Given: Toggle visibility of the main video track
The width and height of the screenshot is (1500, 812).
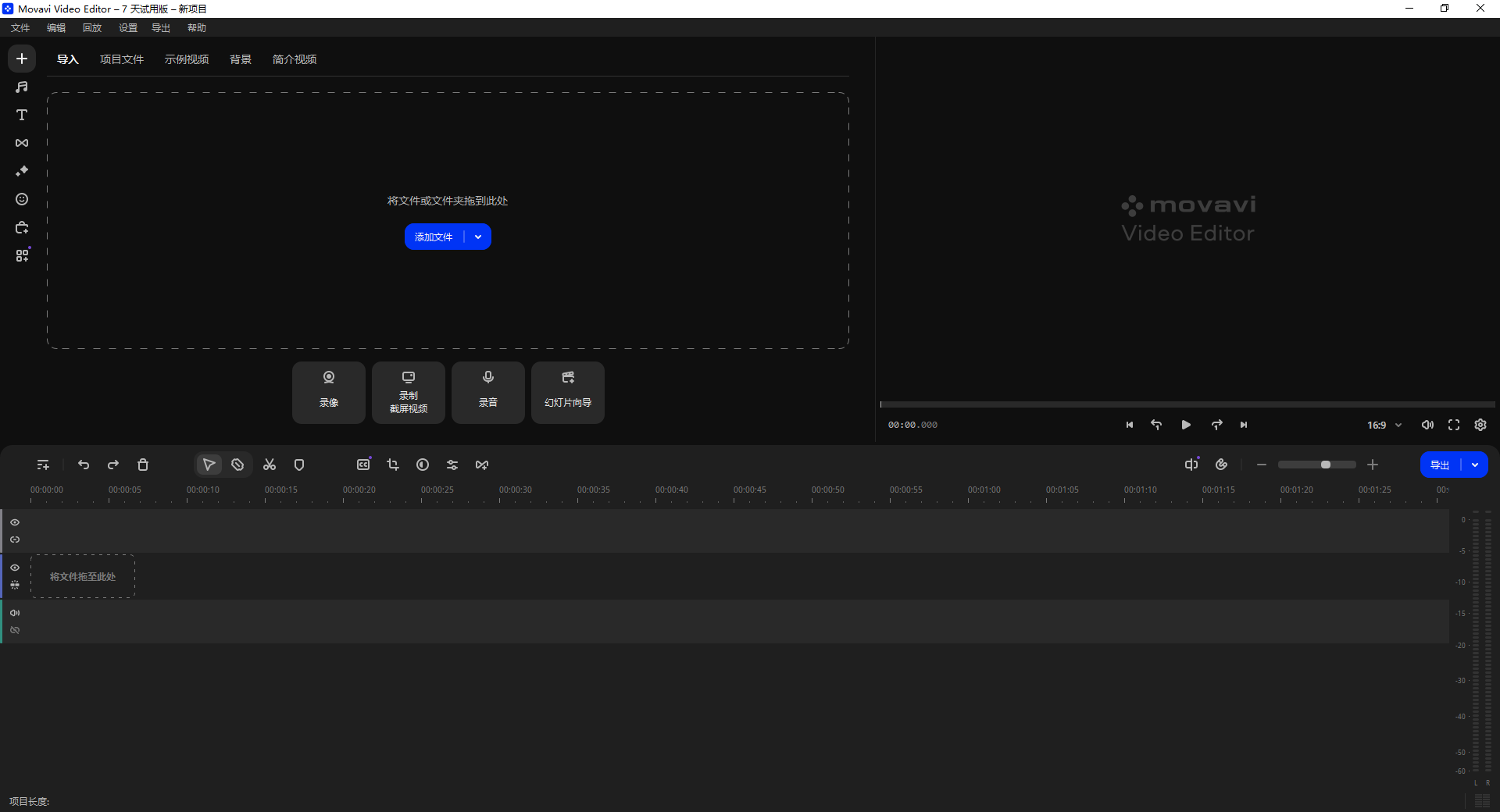Looking at the screenshot, I should pos(15,568).
